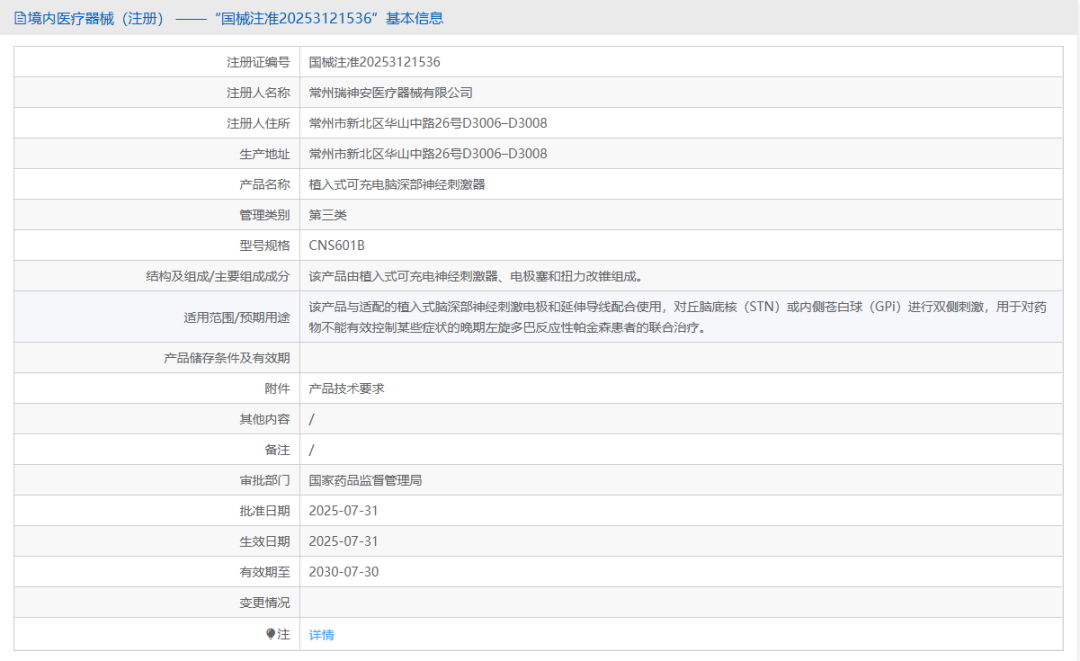Screen dimensions: 1080x661
Task: Click product name 植入式可充电脑深部神经刺激器
Action: [x=397, y=185]
